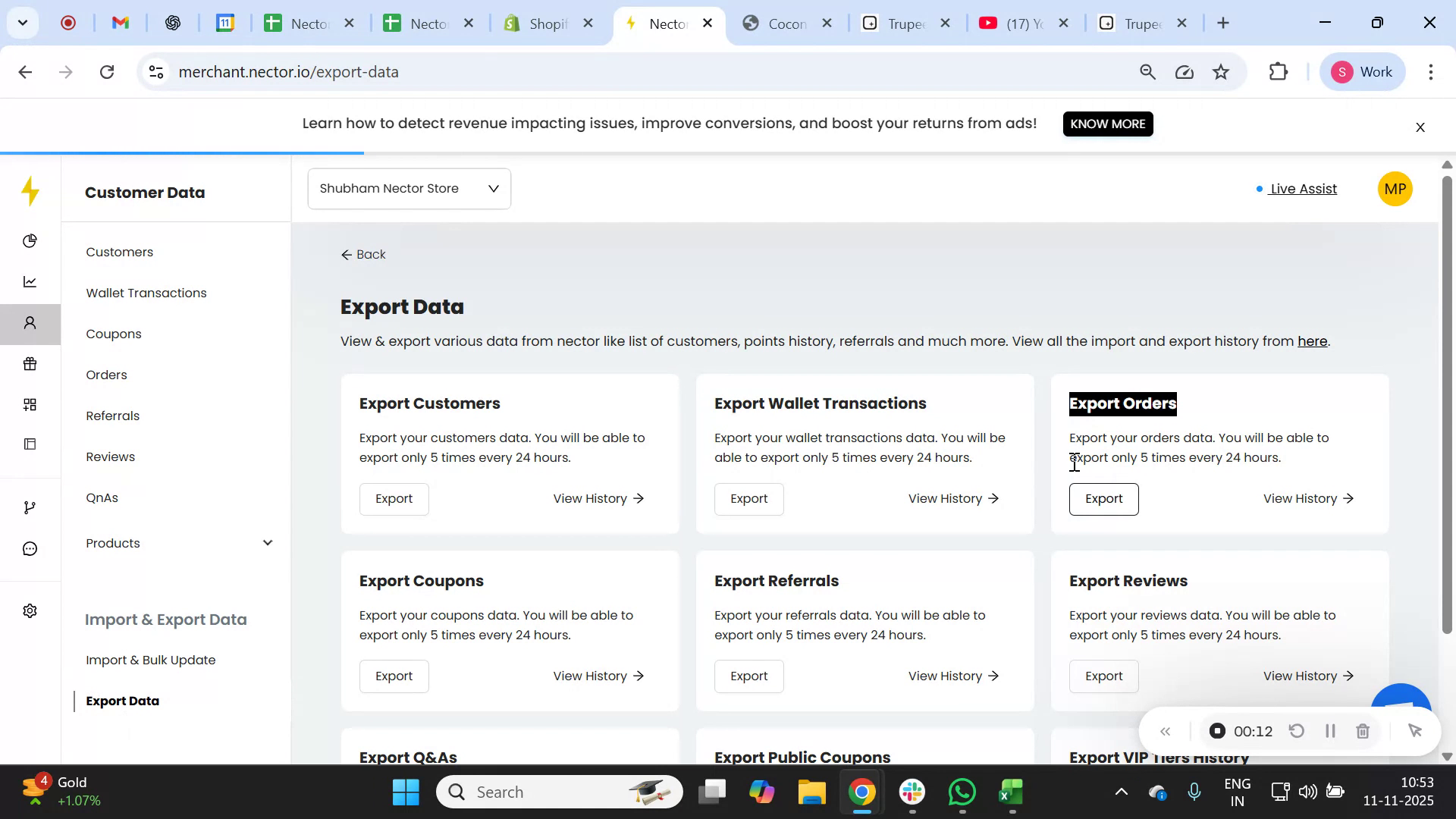Open View History for Export Customers
This screenshot has width=1456, height=819.
tap(598, 499)
